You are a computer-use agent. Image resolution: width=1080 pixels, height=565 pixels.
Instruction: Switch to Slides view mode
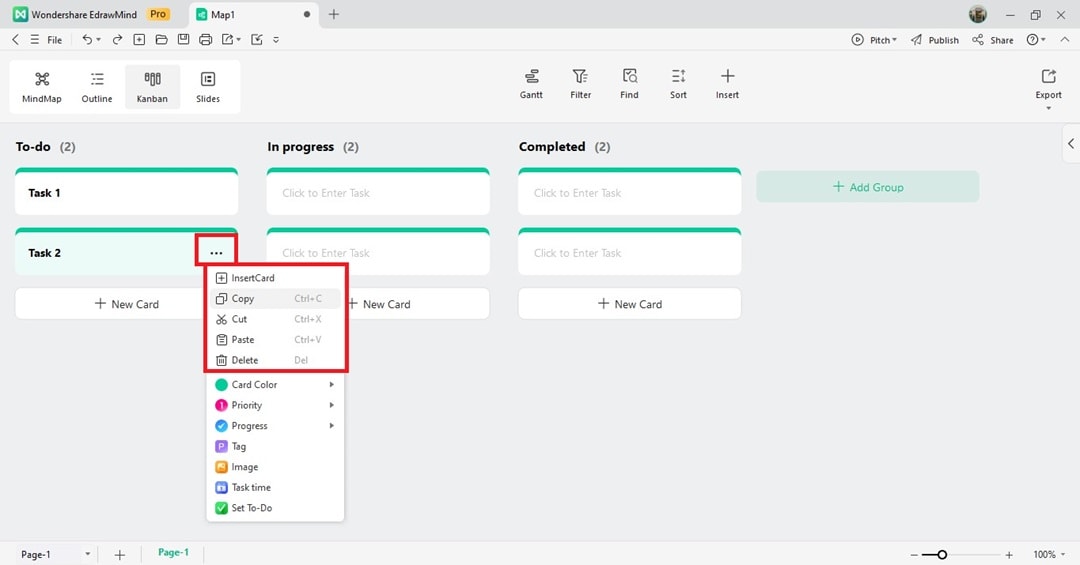click(x=208, y=86)
